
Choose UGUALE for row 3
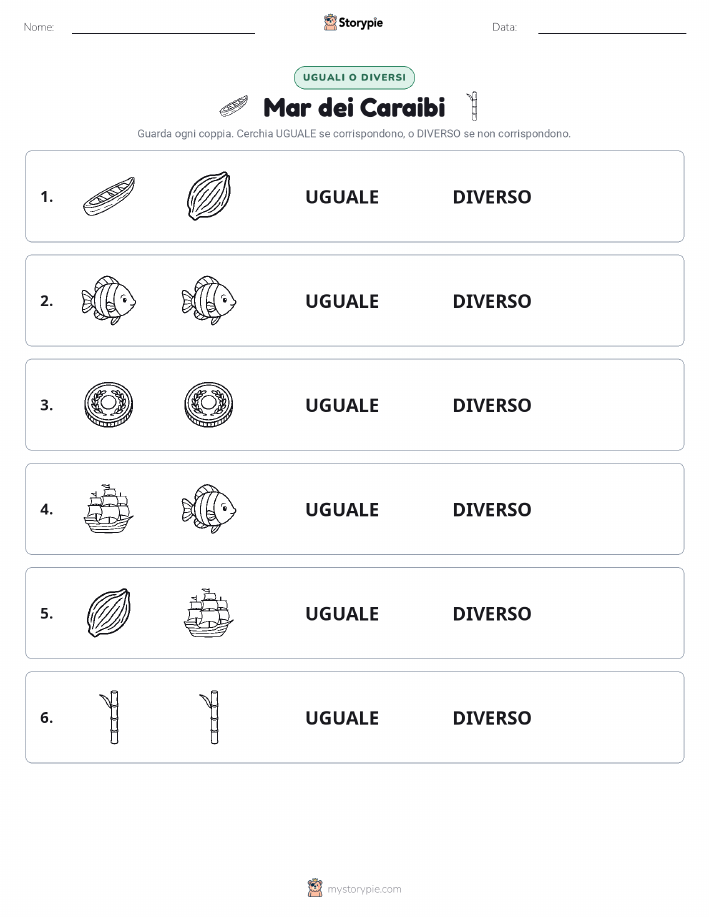342,405
